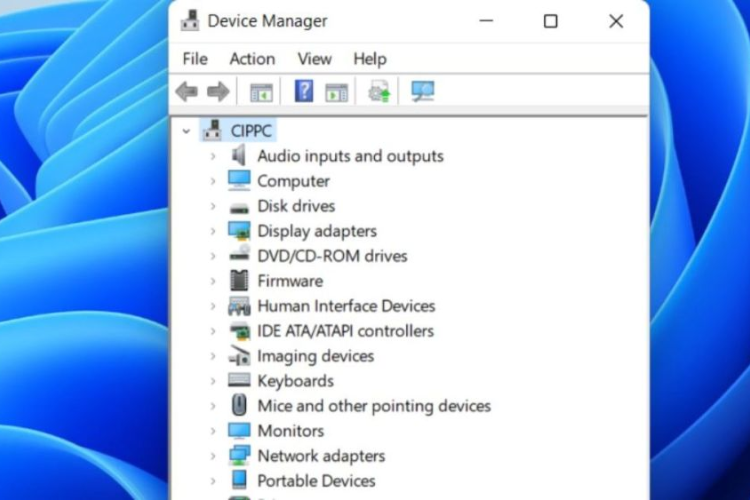
Task: Expand Human Interface Devices
Action: (x=213, y=306)
